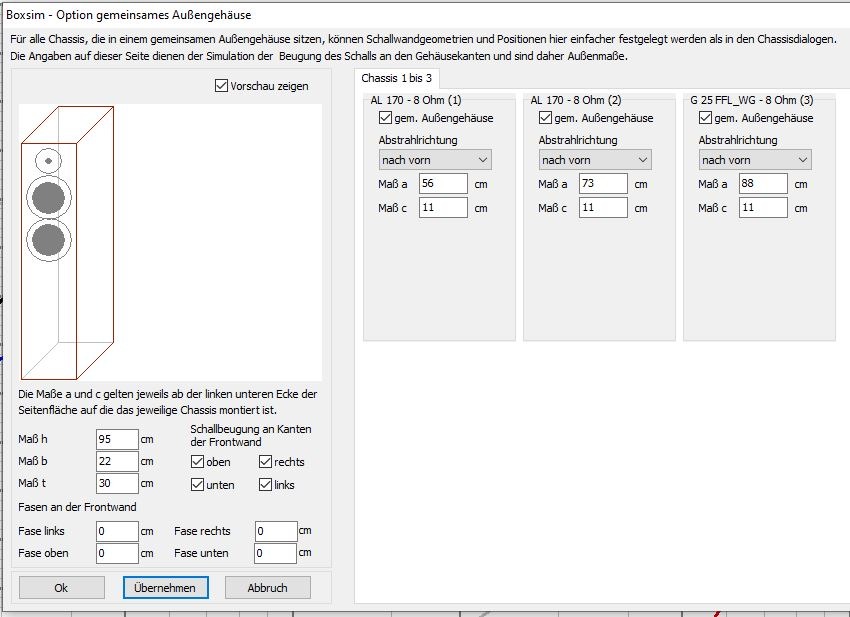Toggle gem. Außengehäuse for G 25 FFL_WG (3)
850x617 pixels.
click(x=705, y=118)
